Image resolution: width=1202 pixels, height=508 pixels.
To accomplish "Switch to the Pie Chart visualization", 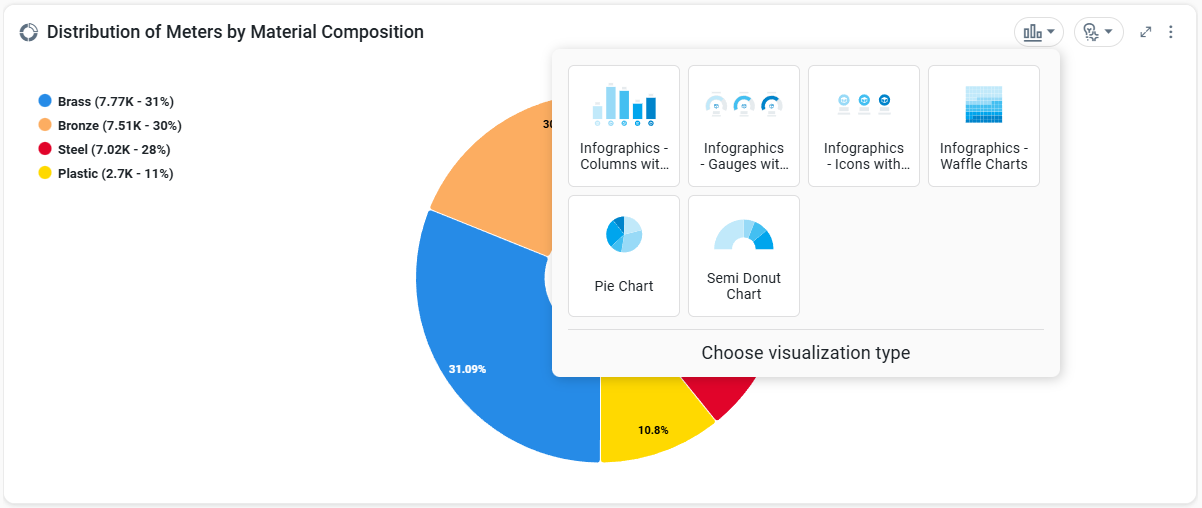I will click(x=624, y=256).
